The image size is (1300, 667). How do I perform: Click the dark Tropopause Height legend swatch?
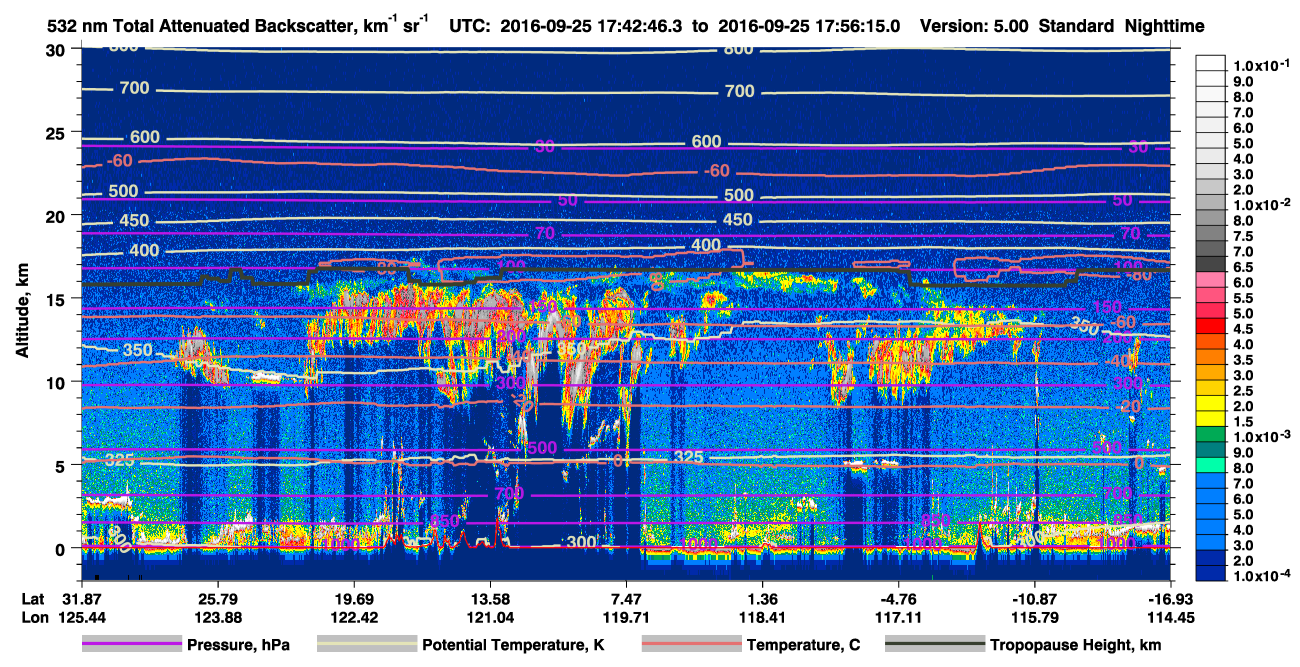tap(934, 645)
